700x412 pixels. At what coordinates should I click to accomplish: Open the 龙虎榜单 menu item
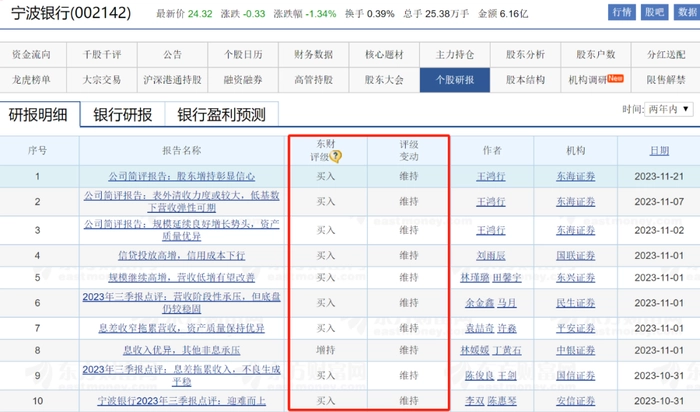35,78
